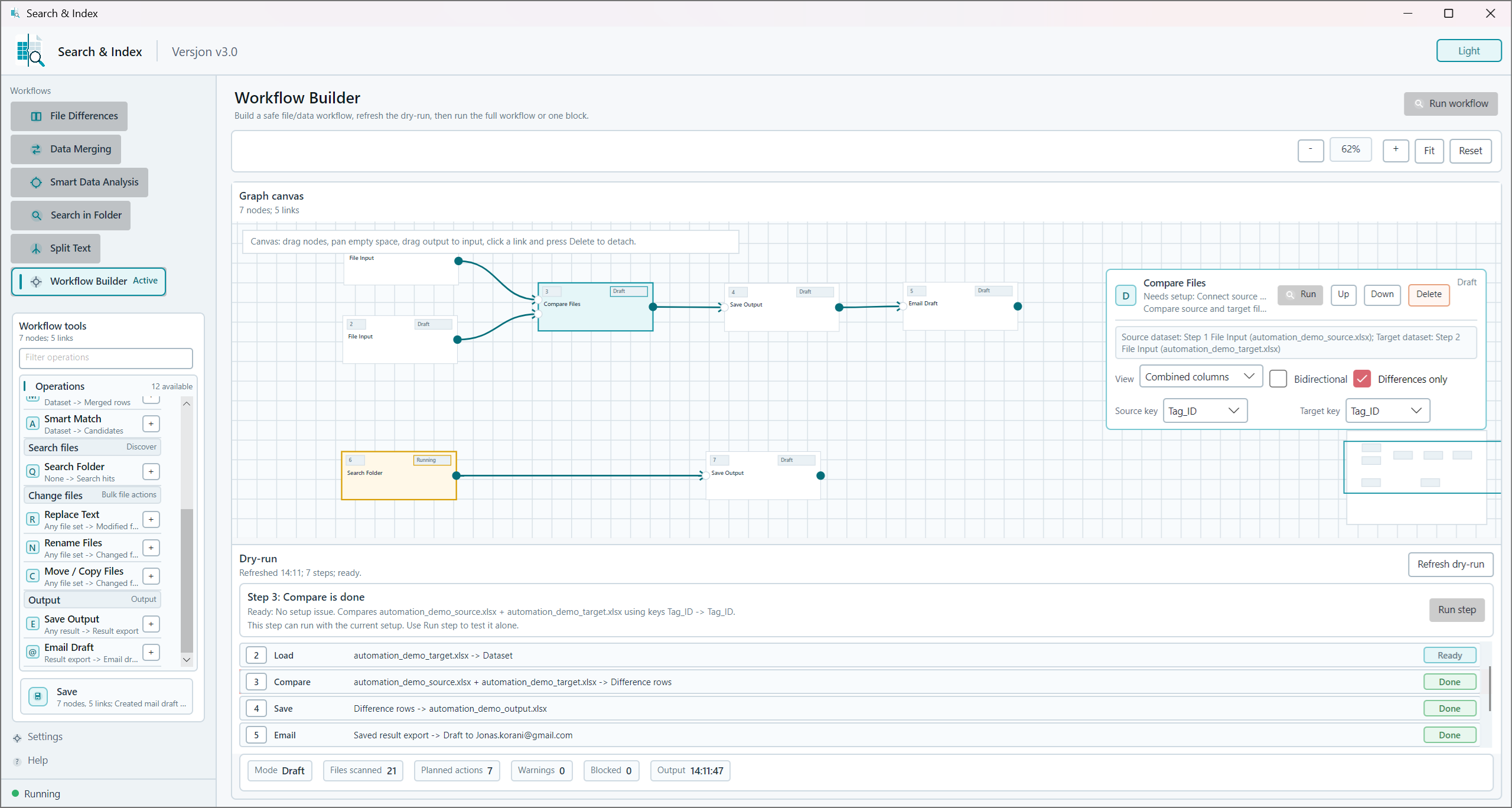The height and width of the screenshot is (808, 1512).
Task: Click the Email Draft '@' icon
Action: (33, 652)
